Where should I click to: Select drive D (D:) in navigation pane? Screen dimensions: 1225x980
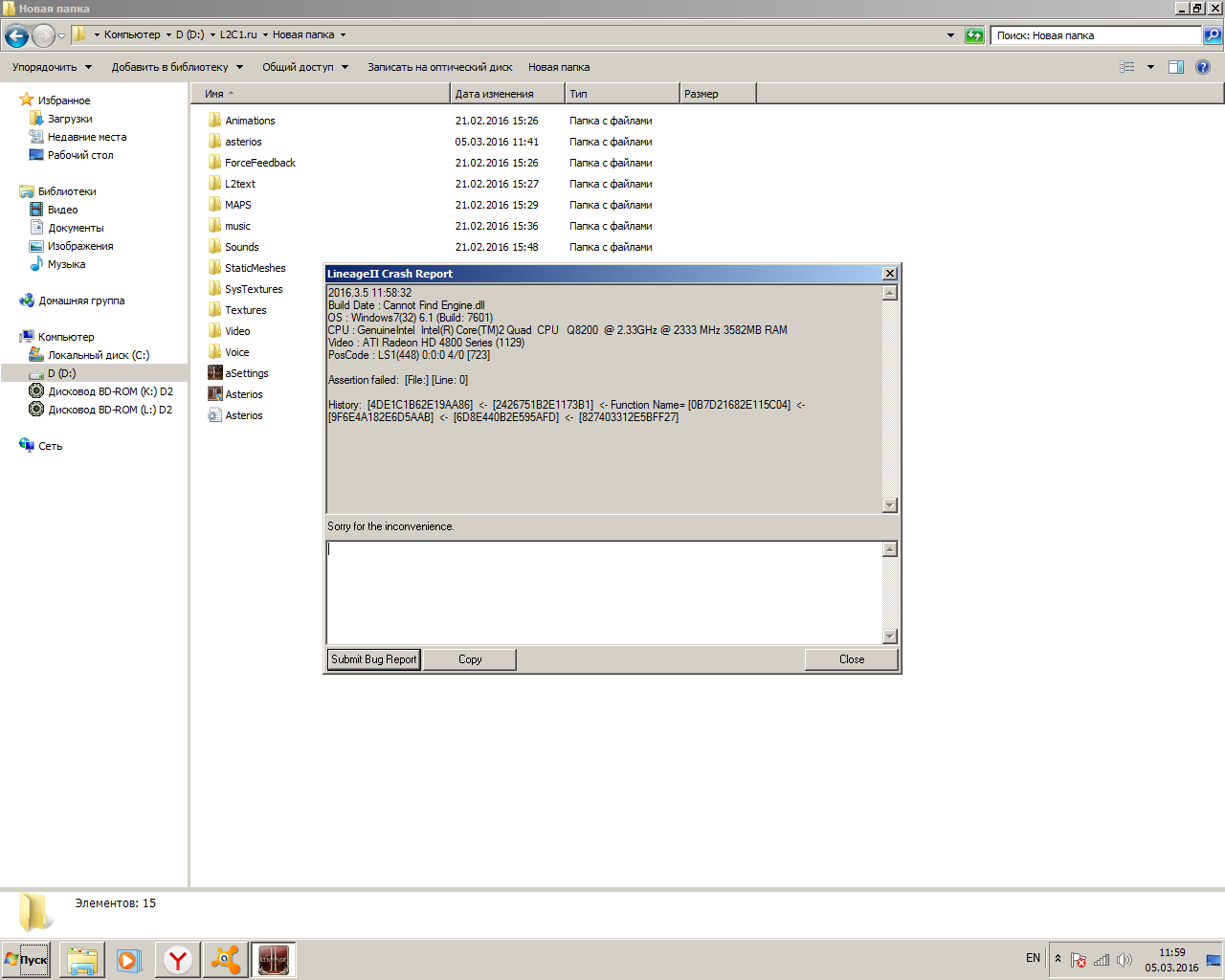pyautogui.click(x=61, y=373)
